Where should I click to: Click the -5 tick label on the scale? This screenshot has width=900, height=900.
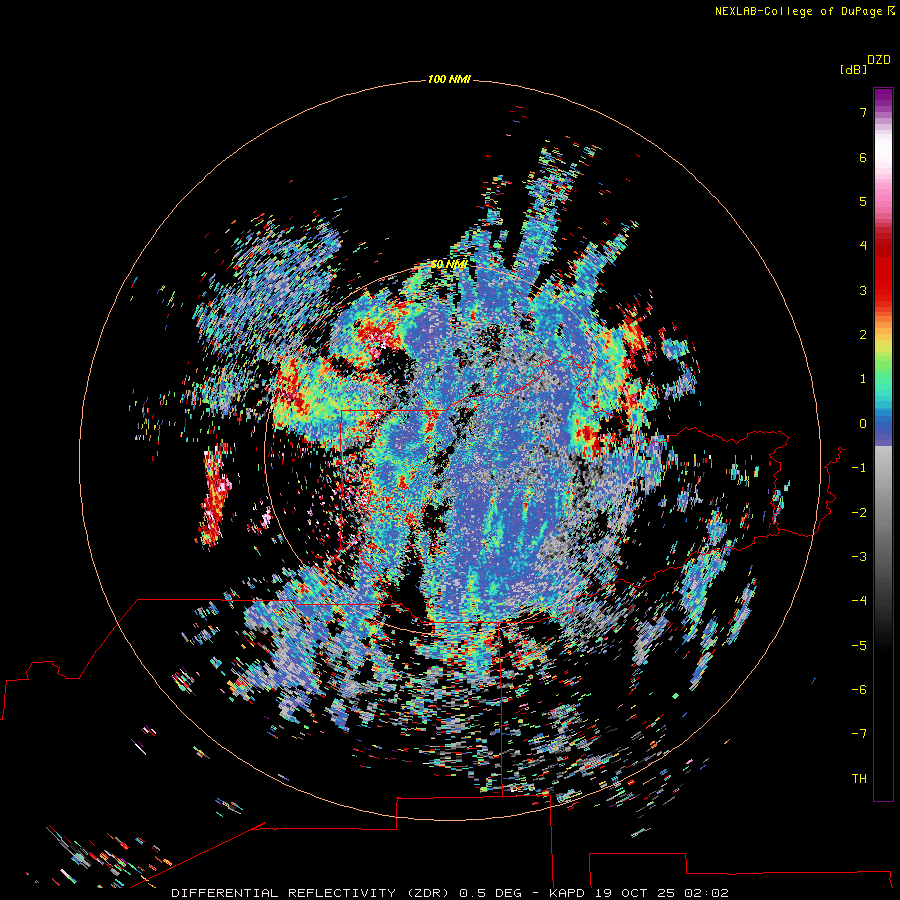tap(859, 646)
